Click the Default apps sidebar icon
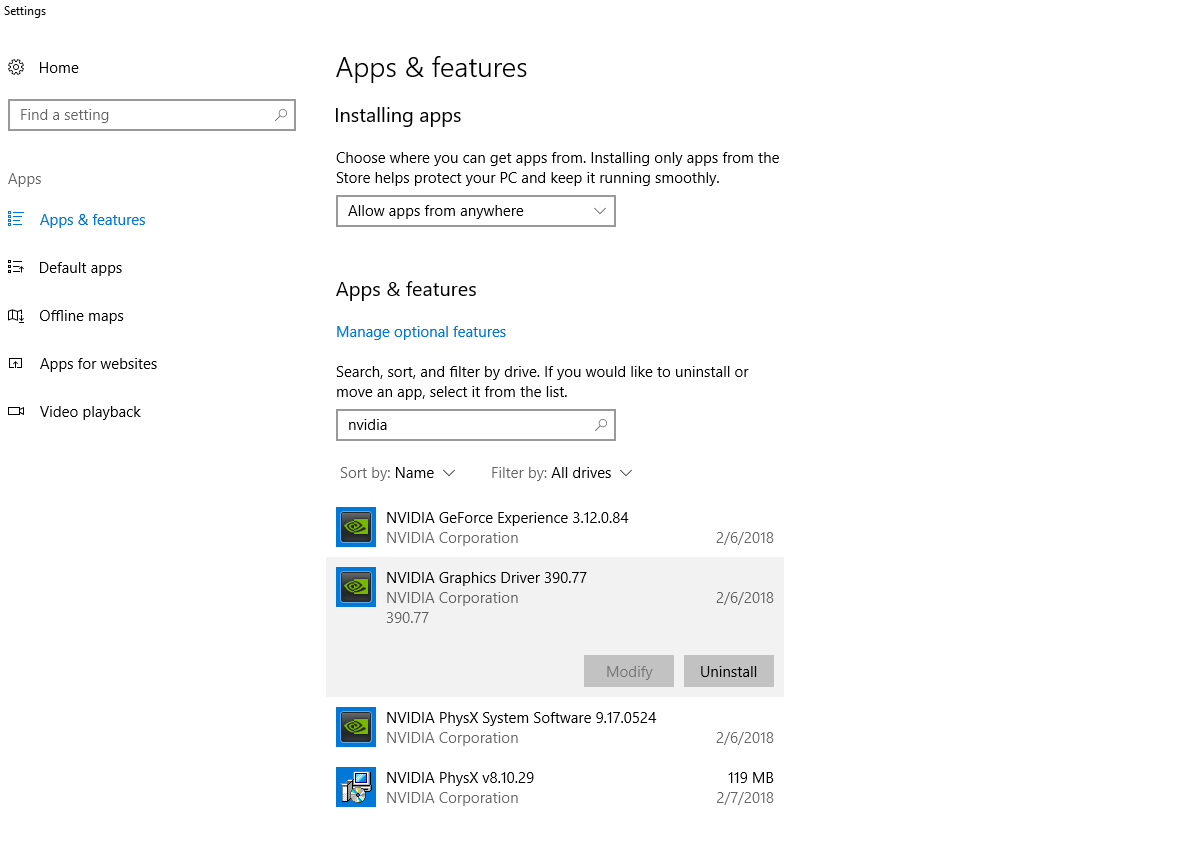The image size is (1195, 859). point(15,267)
